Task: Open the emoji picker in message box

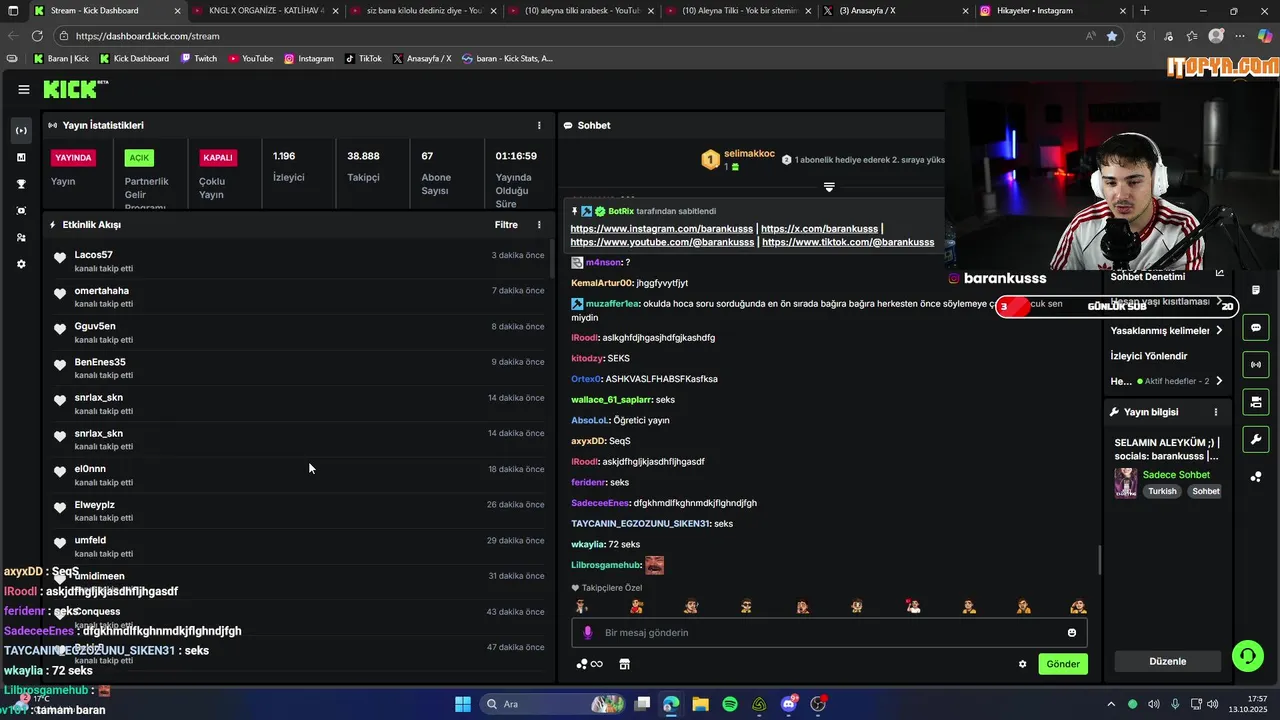Action: 1072,632
